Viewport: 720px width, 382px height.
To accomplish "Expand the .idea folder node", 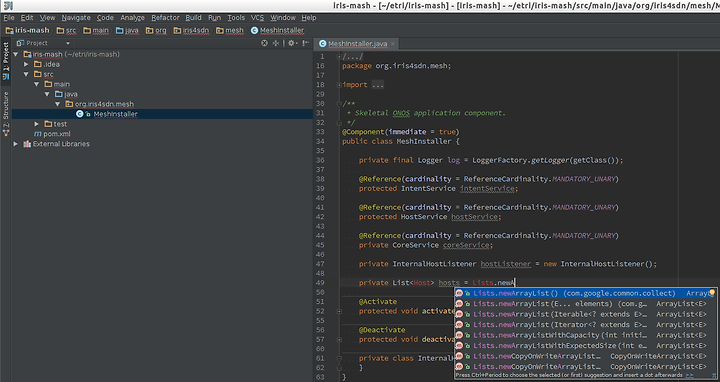I will point(26,64).
